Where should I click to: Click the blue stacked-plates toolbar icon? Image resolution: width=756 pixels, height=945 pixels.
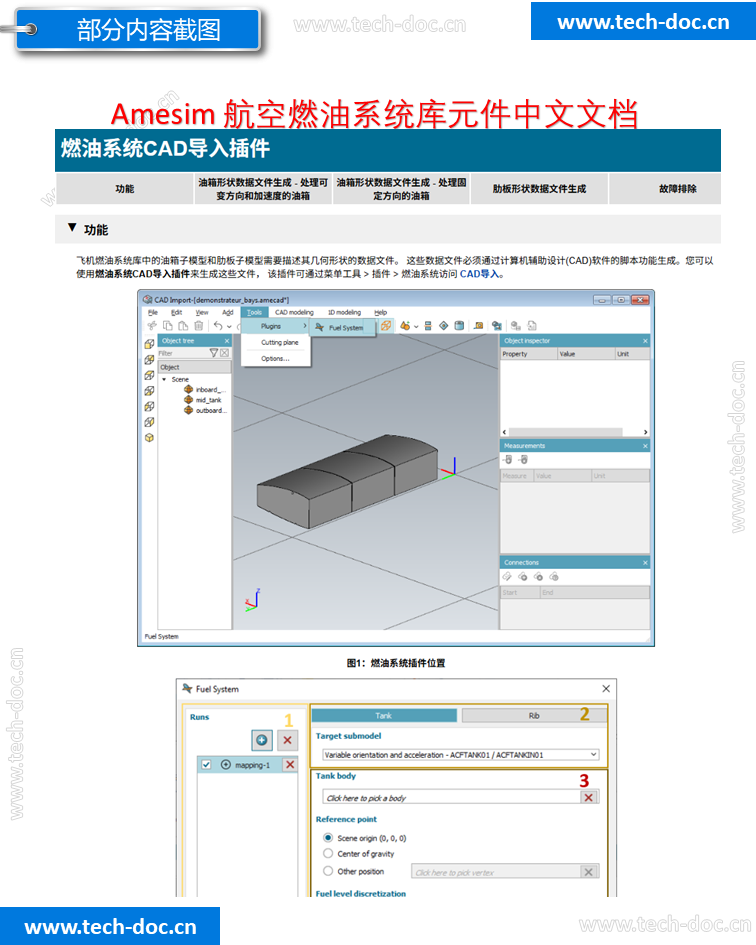[x=428, y=325]
